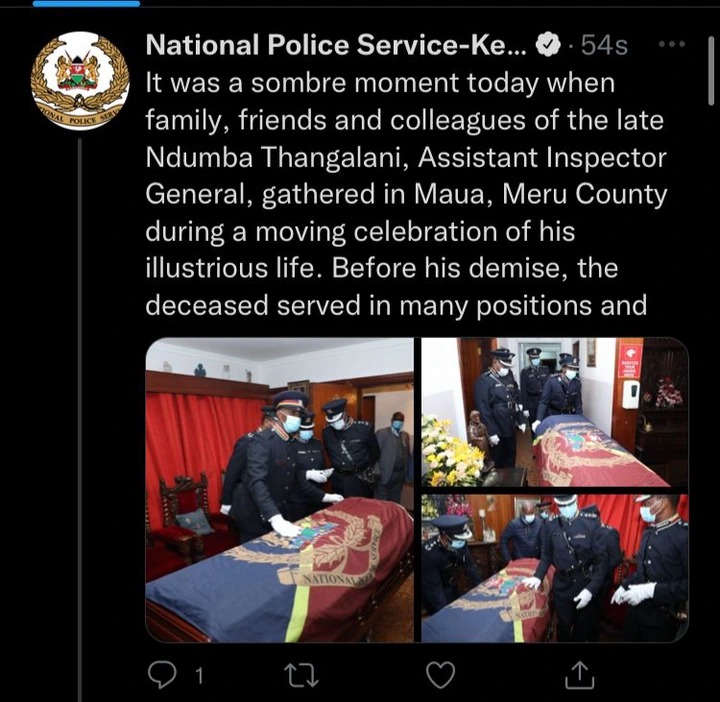Open the bottom-right photo of officers
Screen dimensions: 720x702
pos(555,568)
